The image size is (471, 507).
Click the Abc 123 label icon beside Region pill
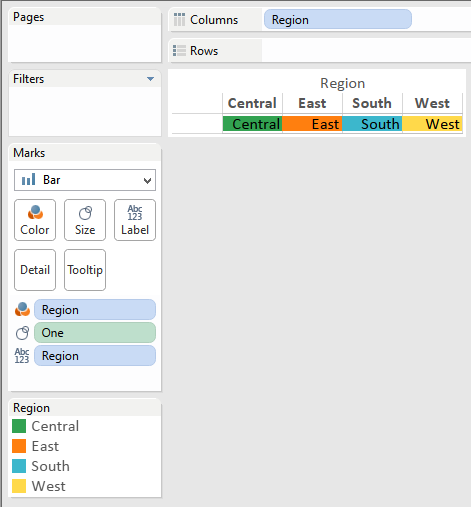click(22, 356)
